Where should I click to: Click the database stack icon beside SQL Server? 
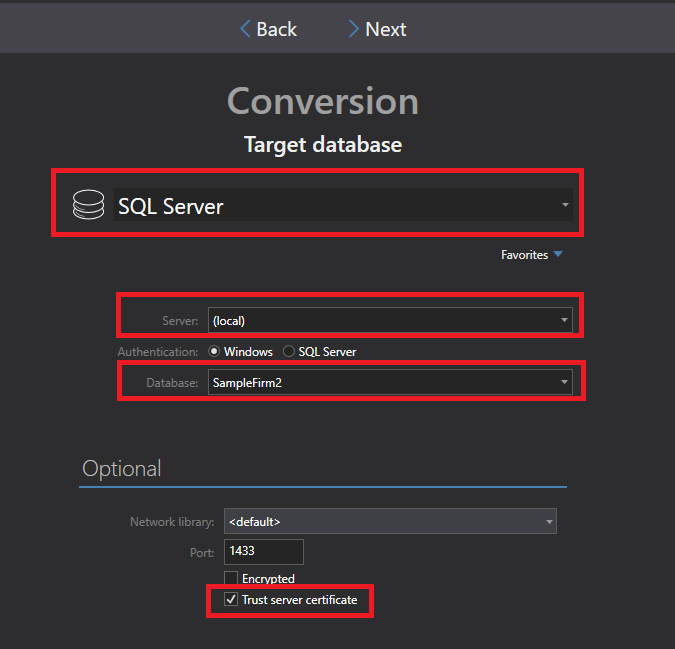coord(88,205)
